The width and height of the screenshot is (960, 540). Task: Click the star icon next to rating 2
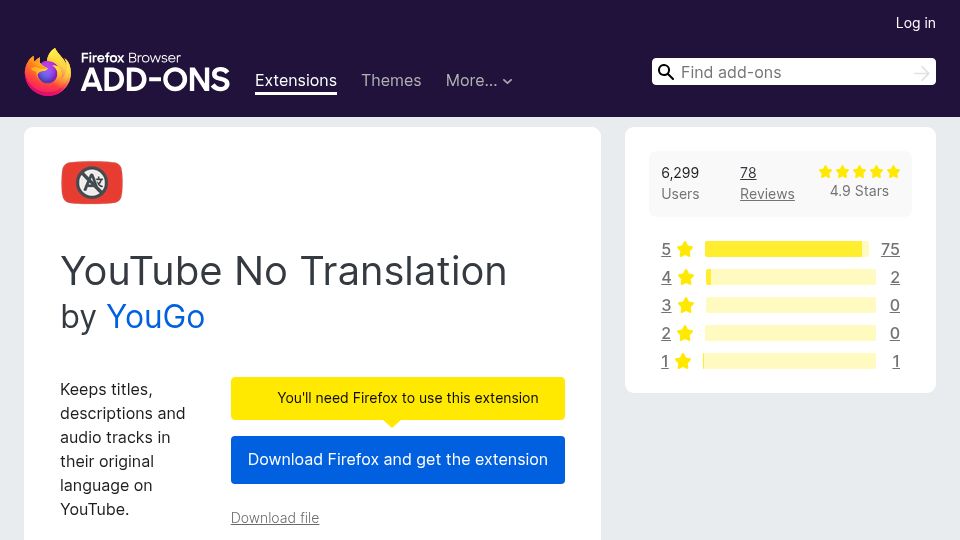click(685, 333)
